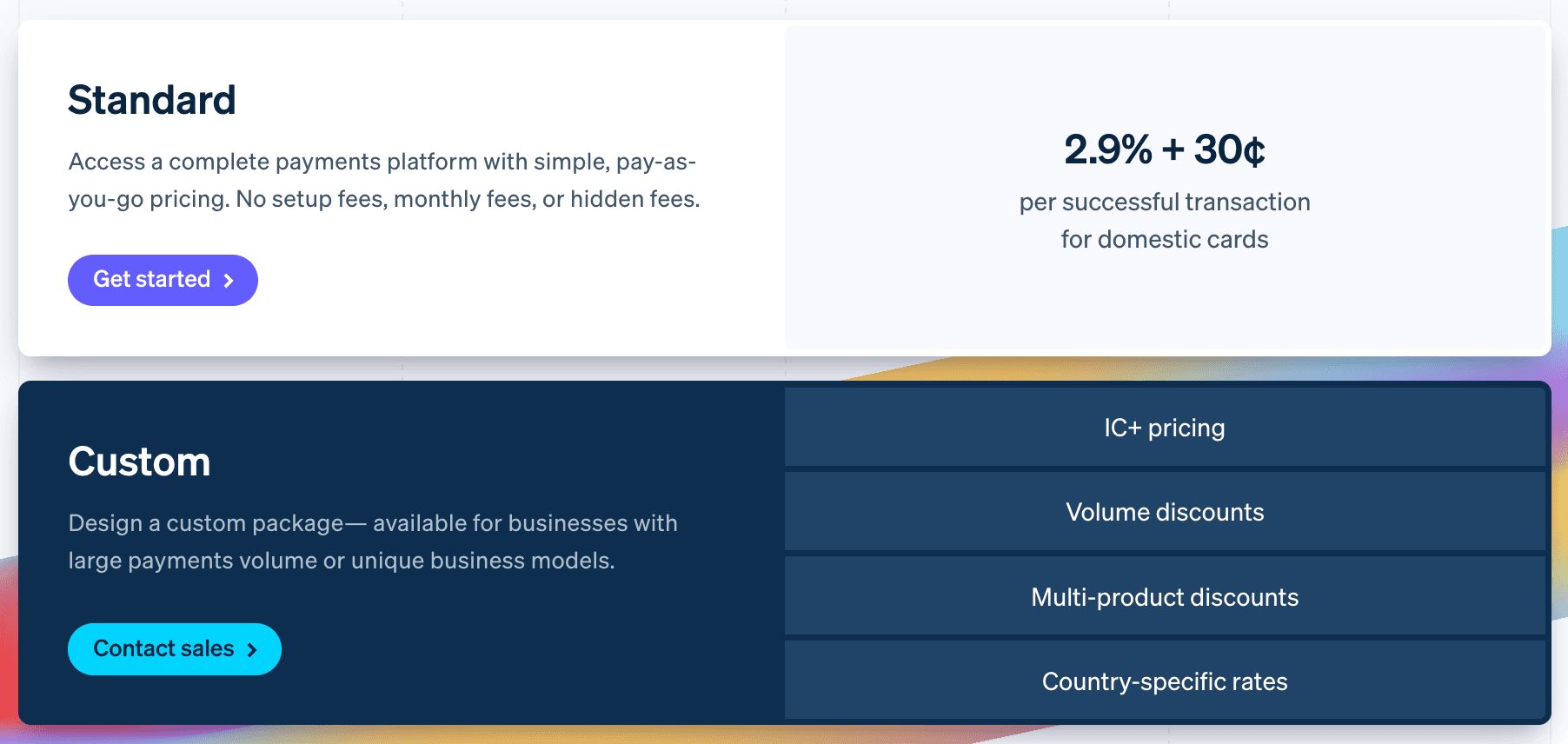Viewport: 1568px width, 744px height.
Task: Select the Volume discounts row
Action: (x=1165, y=512)
